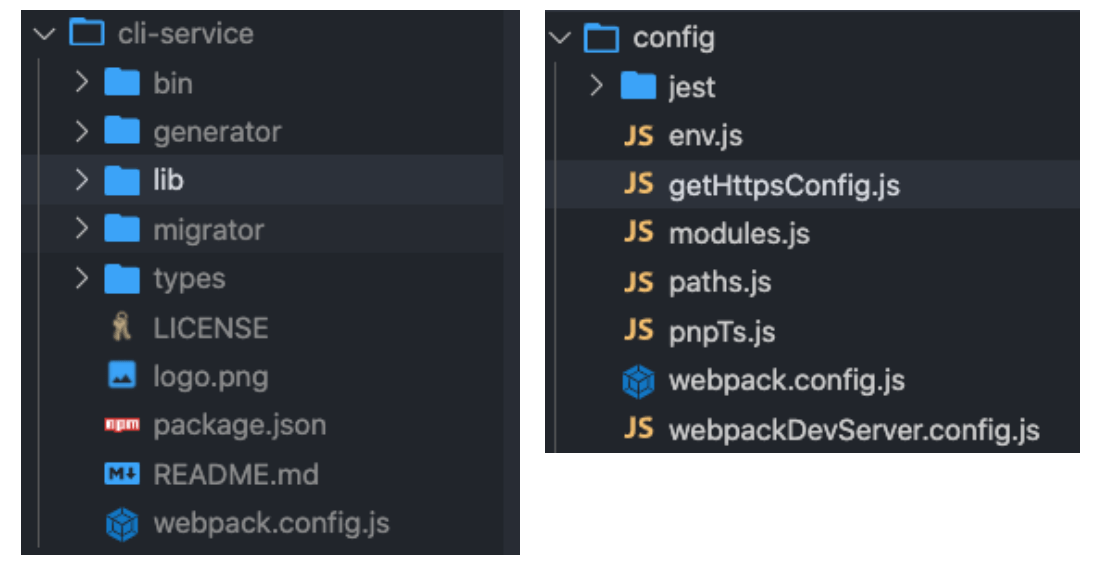Expand the bin folder chevron
Screen dimensions: 1096x568
coord(81,83)
